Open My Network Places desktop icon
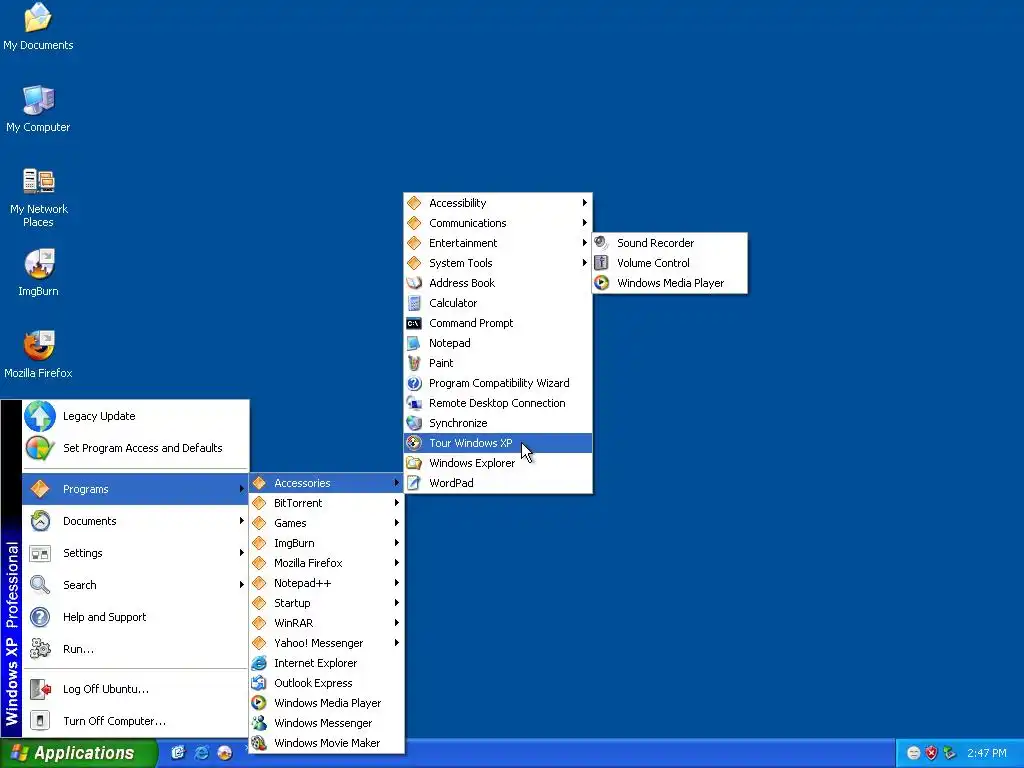This screenshot has width=1024, height=768. tap(38, 197)
